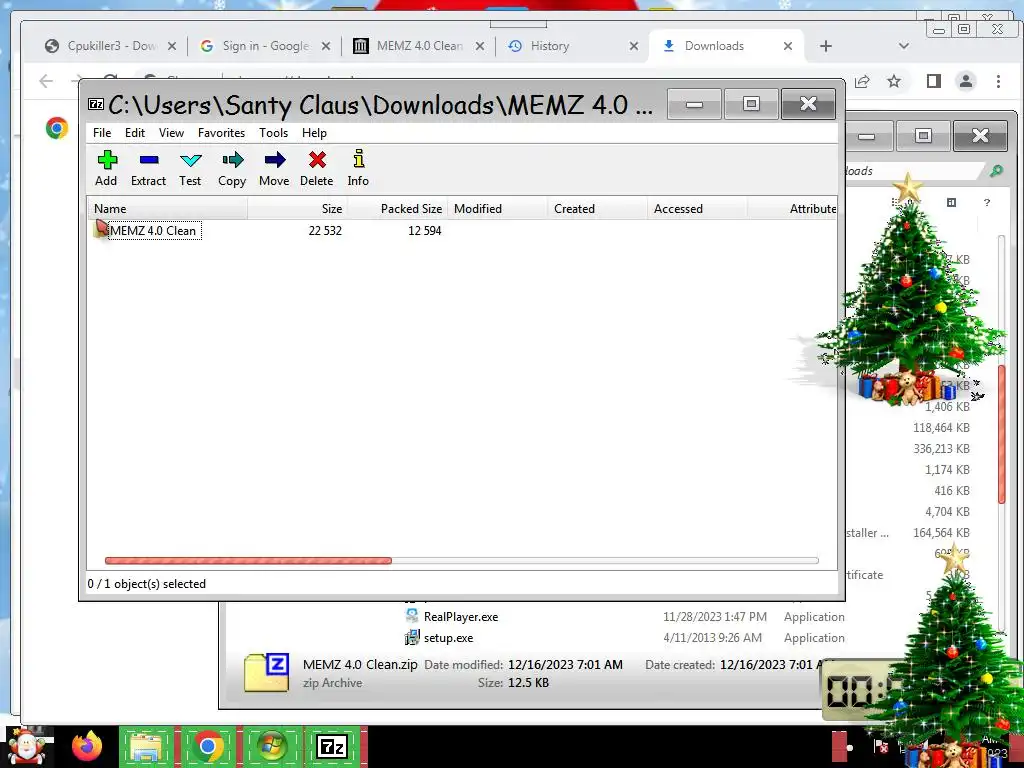Image resolution: width=1024 pixels, height=768 pixels.
Task: Click Chrome back arrow
Action: click(x=46, y=81)
